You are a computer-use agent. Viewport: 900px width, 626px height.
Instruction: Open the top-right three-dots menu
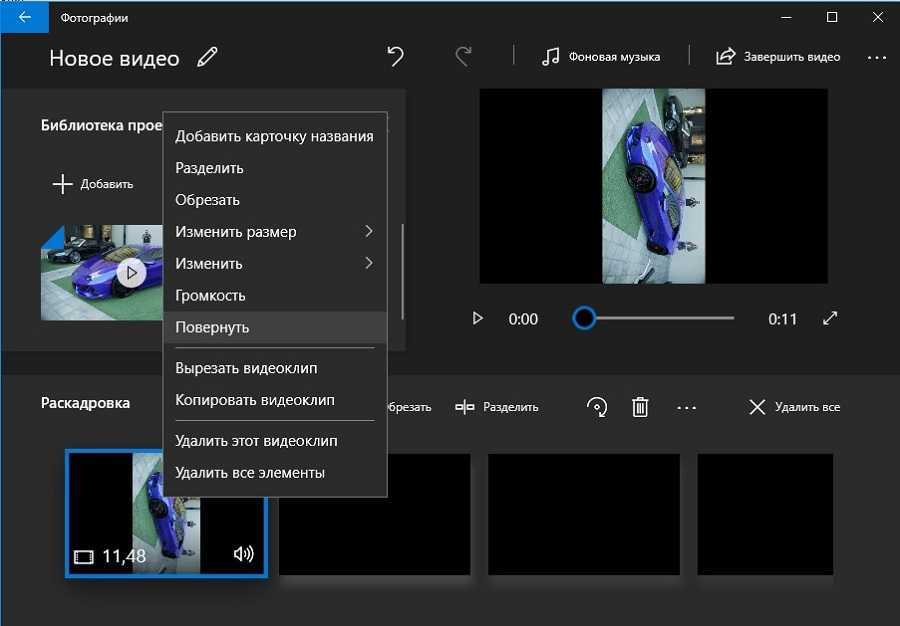(x=876, y=58)
